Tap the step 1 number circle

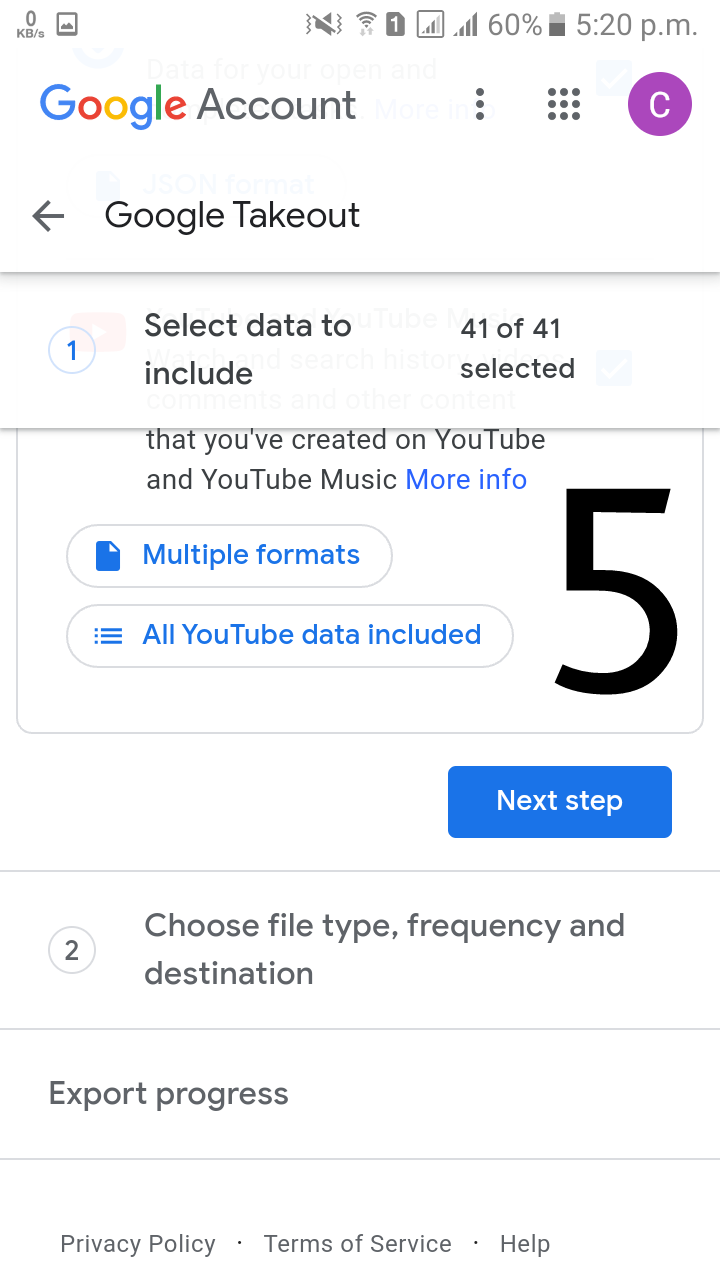pyautogui.click(x=72, y=351)
